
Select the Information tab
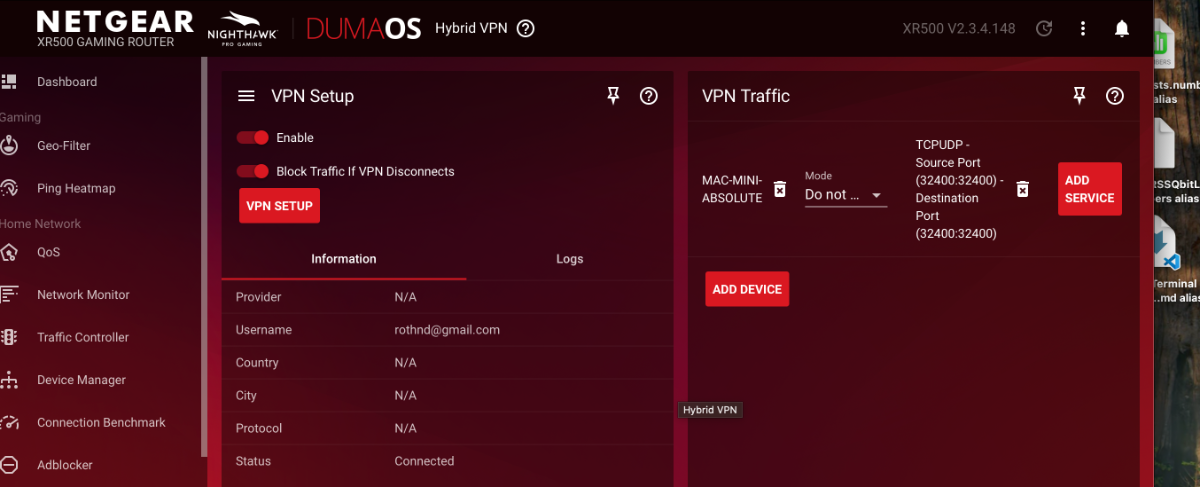click(x=343, y=259)
